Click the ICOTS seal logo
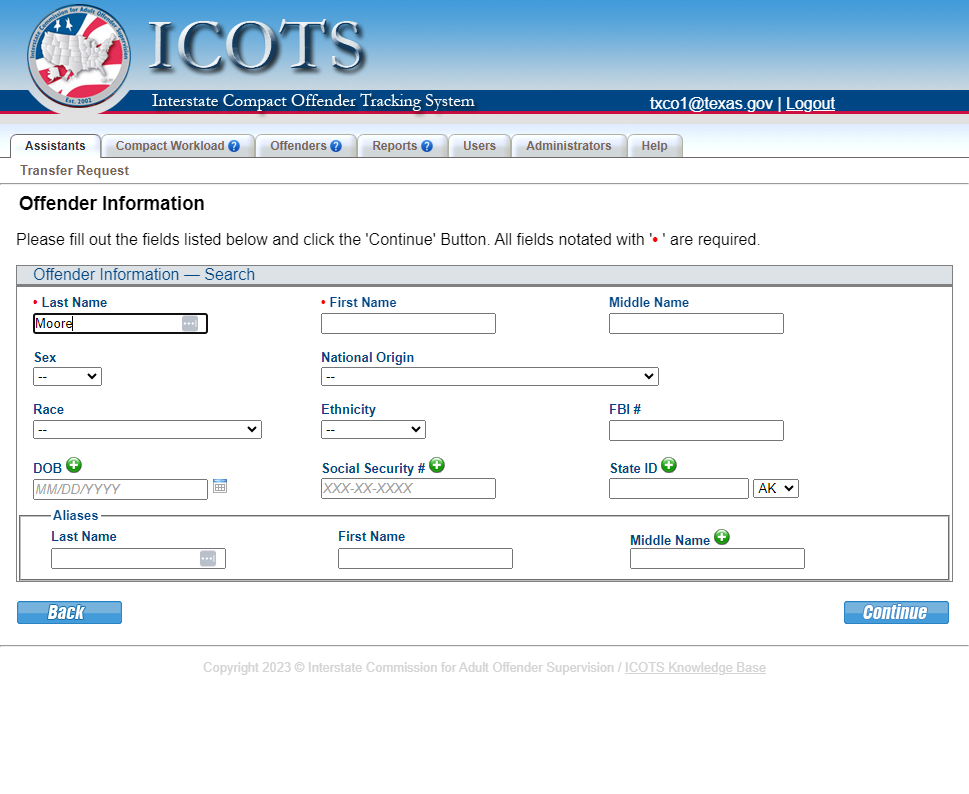 (78, 57)
